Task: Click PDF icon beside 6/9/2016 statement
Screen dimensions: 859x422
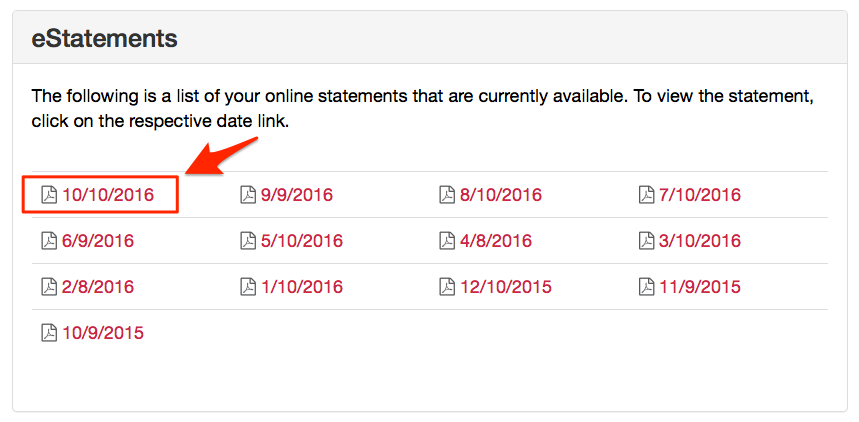Action: (x=48, y=241)
